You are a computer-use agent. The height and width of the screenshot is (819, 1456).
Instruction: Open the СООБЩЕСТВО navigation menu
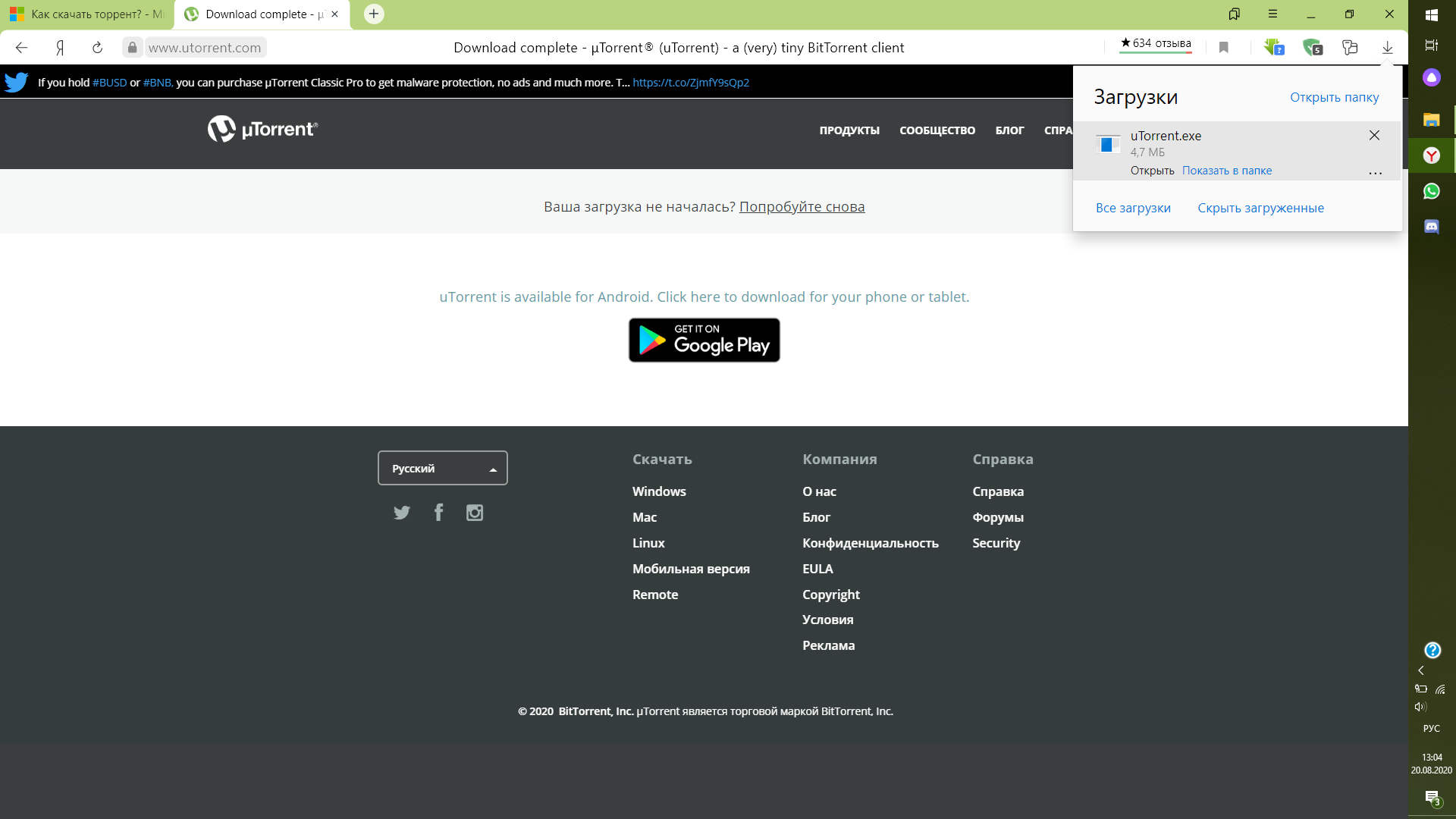[937, 130]
